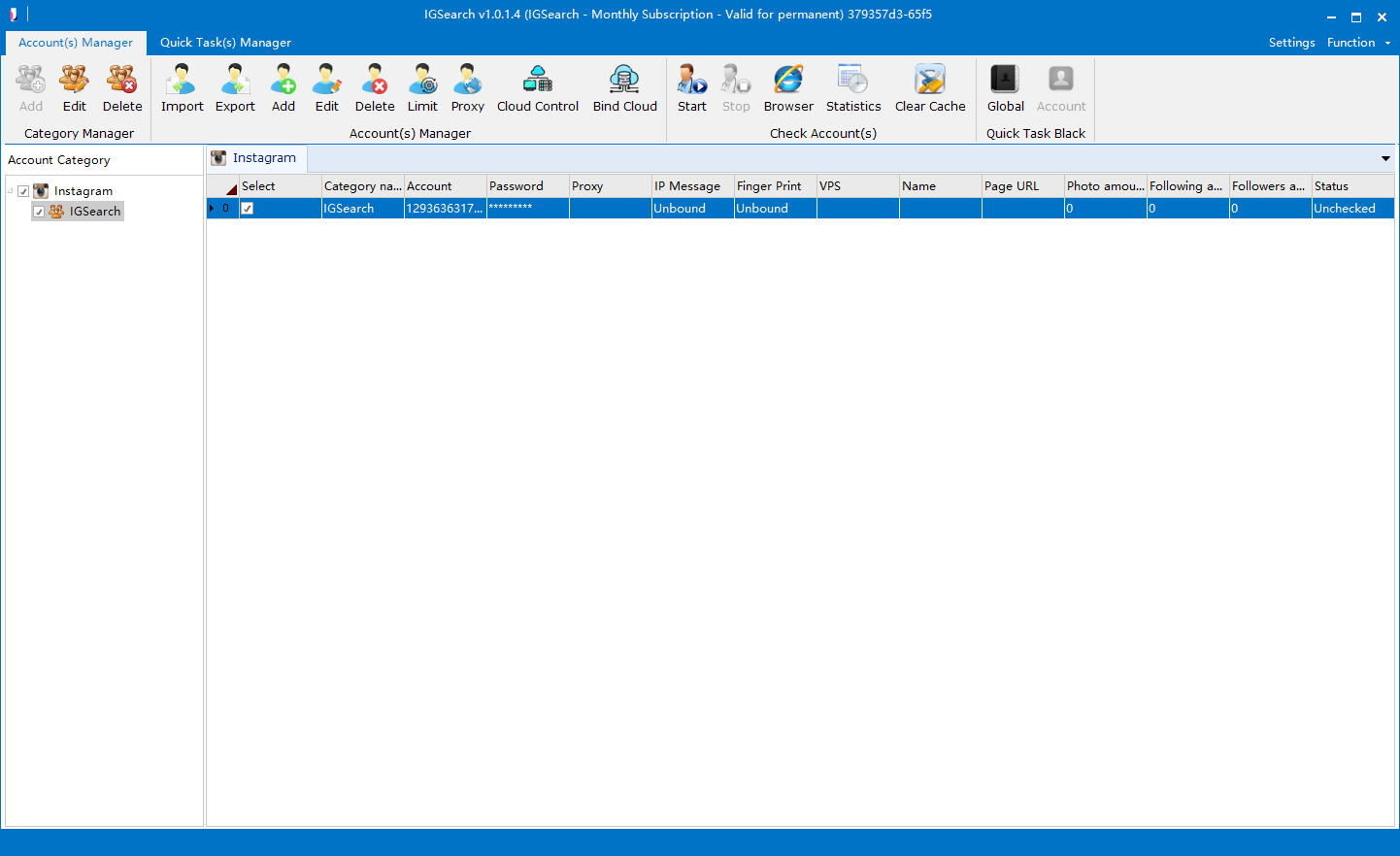1400x856 pixels.
Task: Sort by Account column header
Action: tap(445, 186)
